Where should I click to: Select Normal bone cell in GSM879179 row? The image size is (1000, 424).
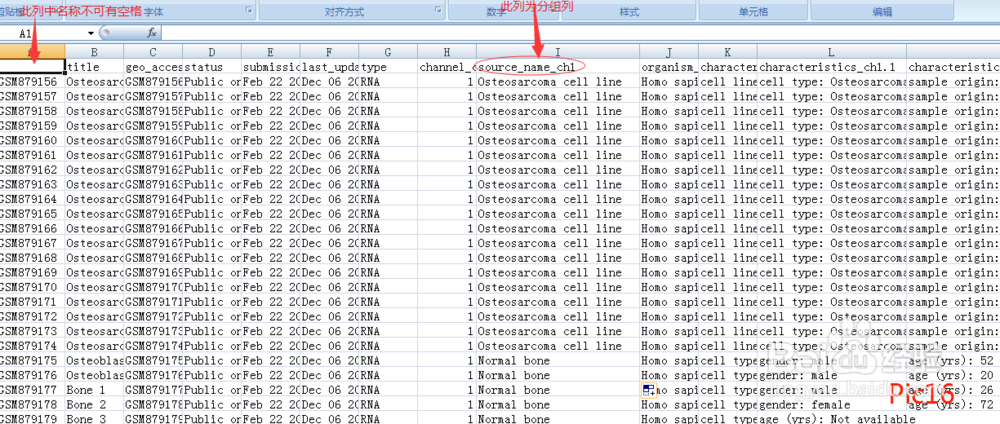(x=557, y=419)
